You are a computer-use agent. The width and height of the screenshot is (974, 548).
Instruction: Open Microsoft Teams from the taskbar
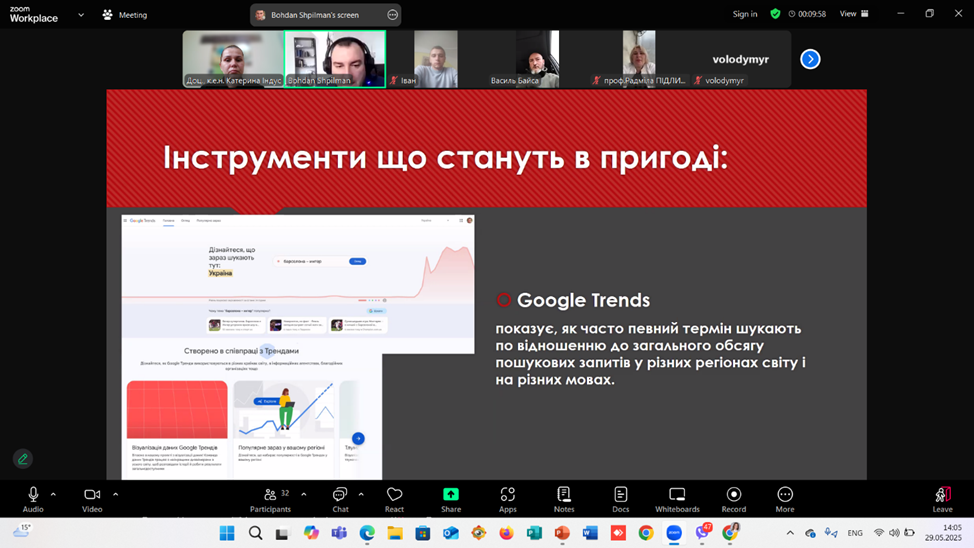click(x=339, y=533)
